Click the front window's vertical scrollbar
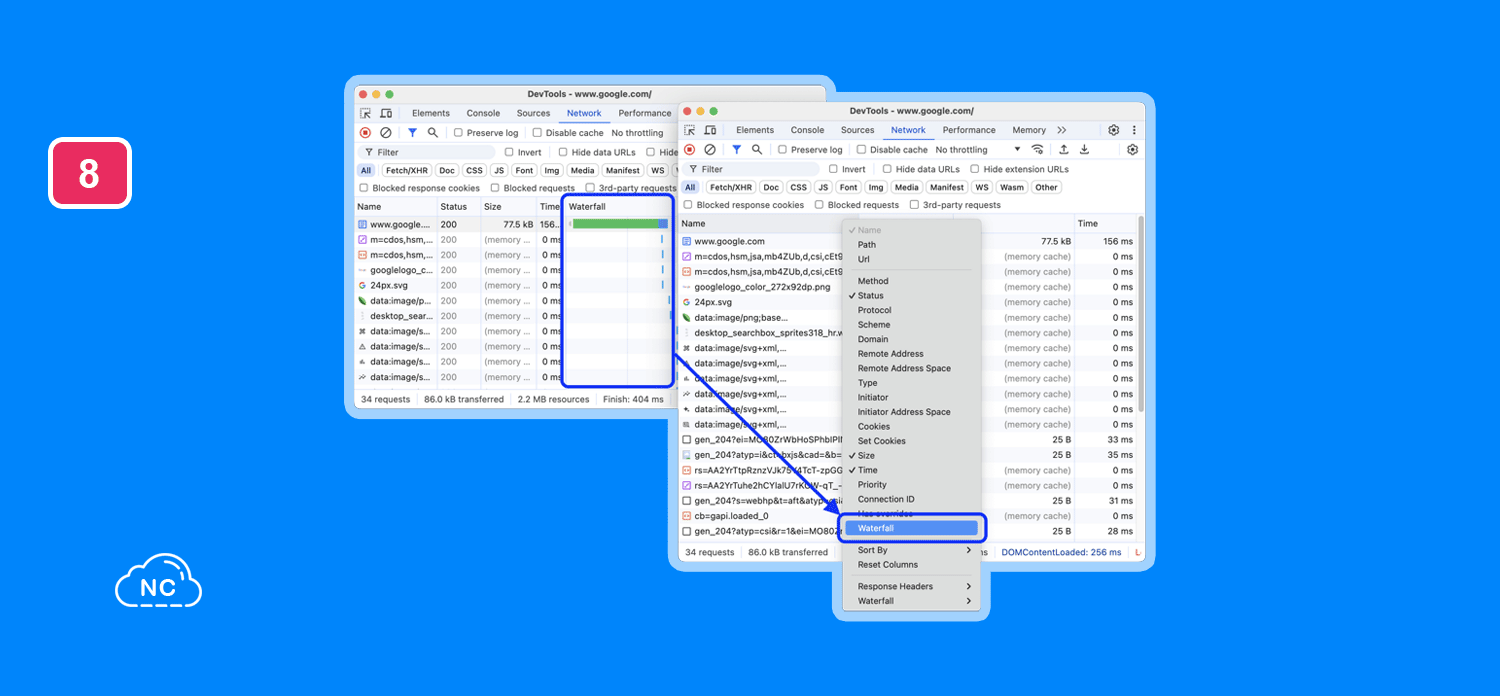The image size is (1500, 696). click(x=1141, y=312)
